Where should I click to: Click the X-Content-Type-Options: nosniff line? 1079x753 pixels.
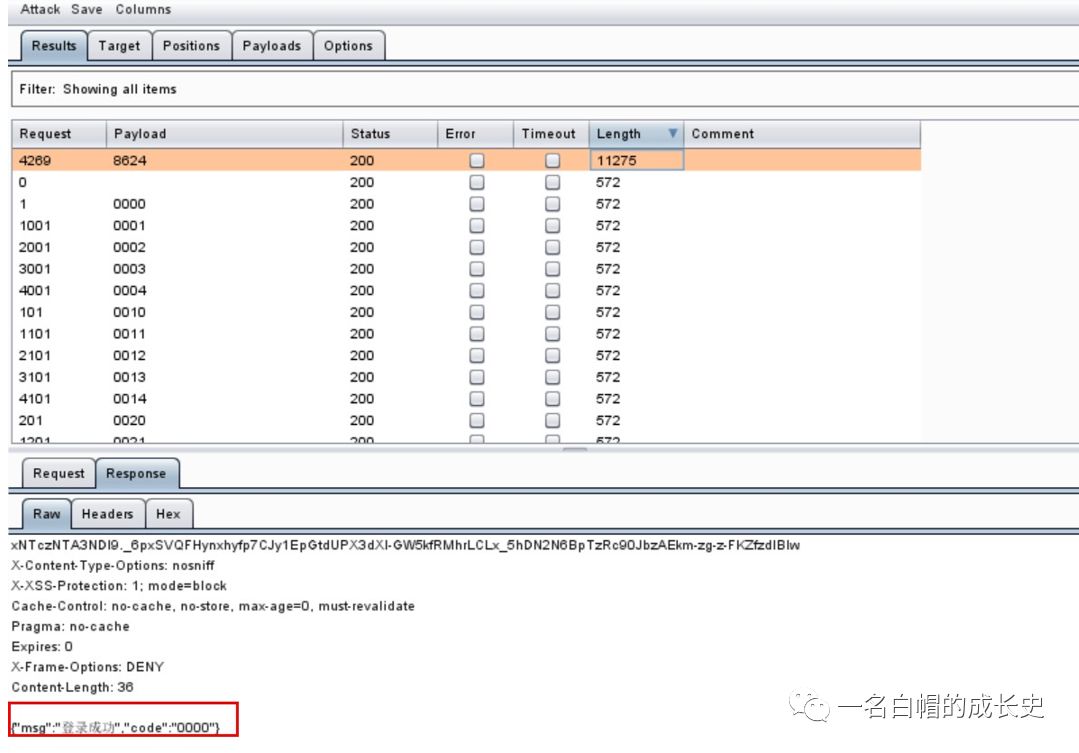(112, 566)
